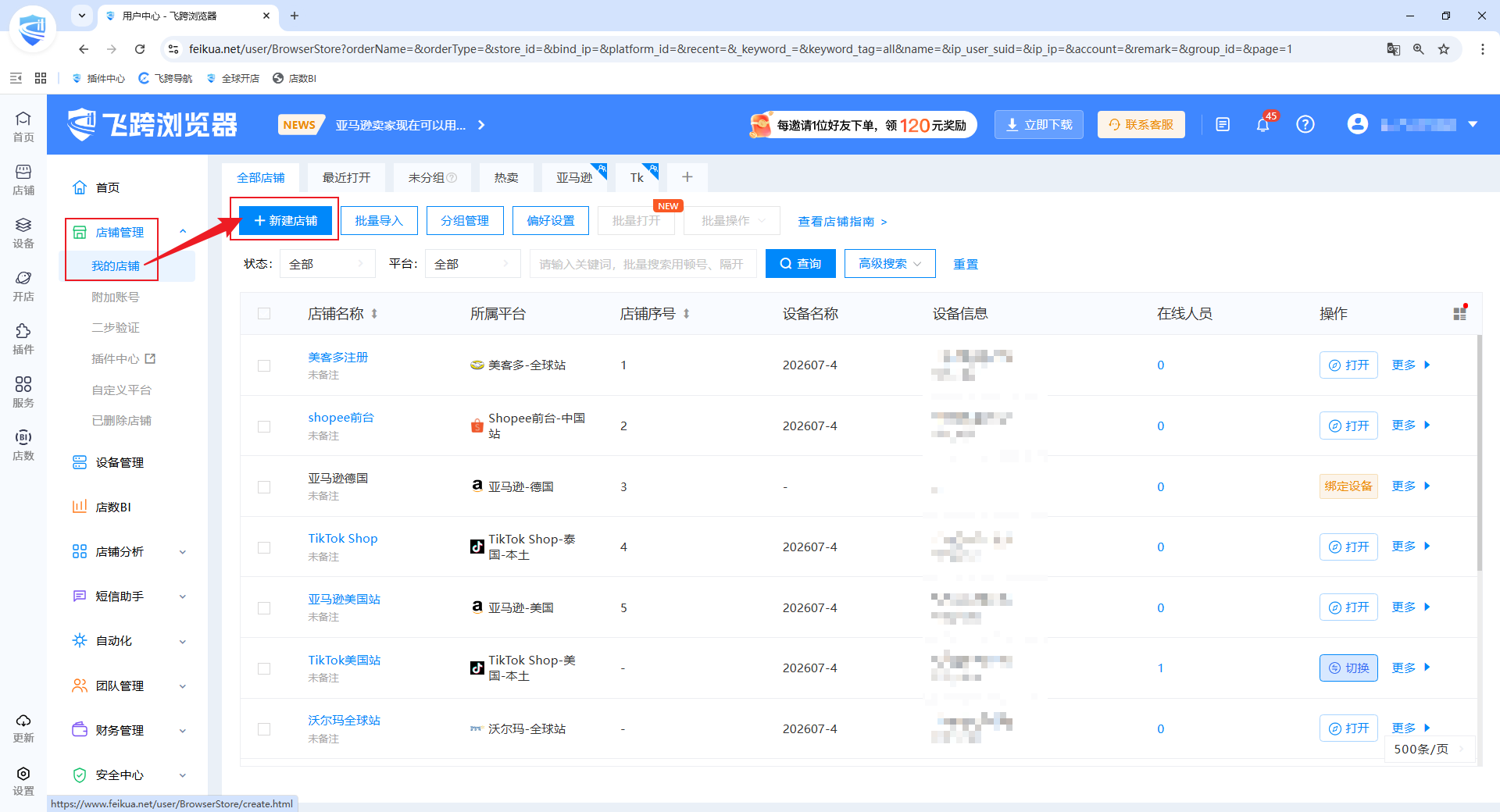Image resolution: width=1500 pixels, height=812 pixels.
Task: Bookmark this page with the star icon
Action: (x=1444, y=49)
